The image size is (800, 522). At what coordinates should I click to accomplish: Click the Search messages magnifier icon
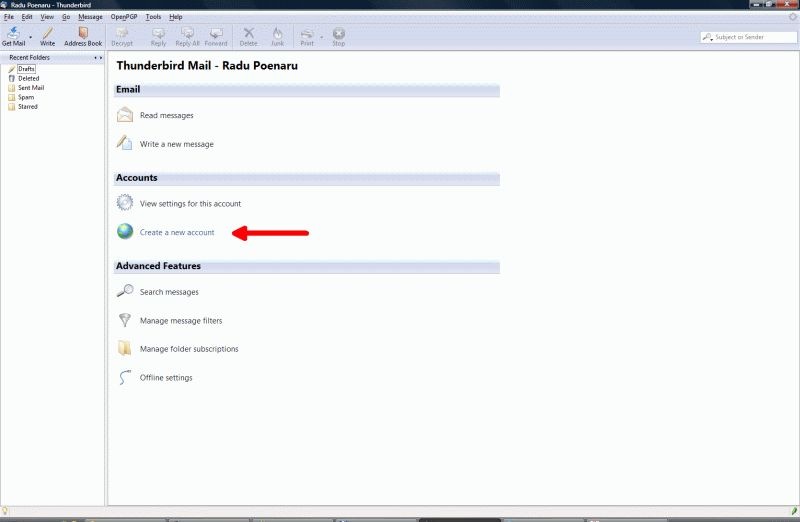click(x=124, y=290)
